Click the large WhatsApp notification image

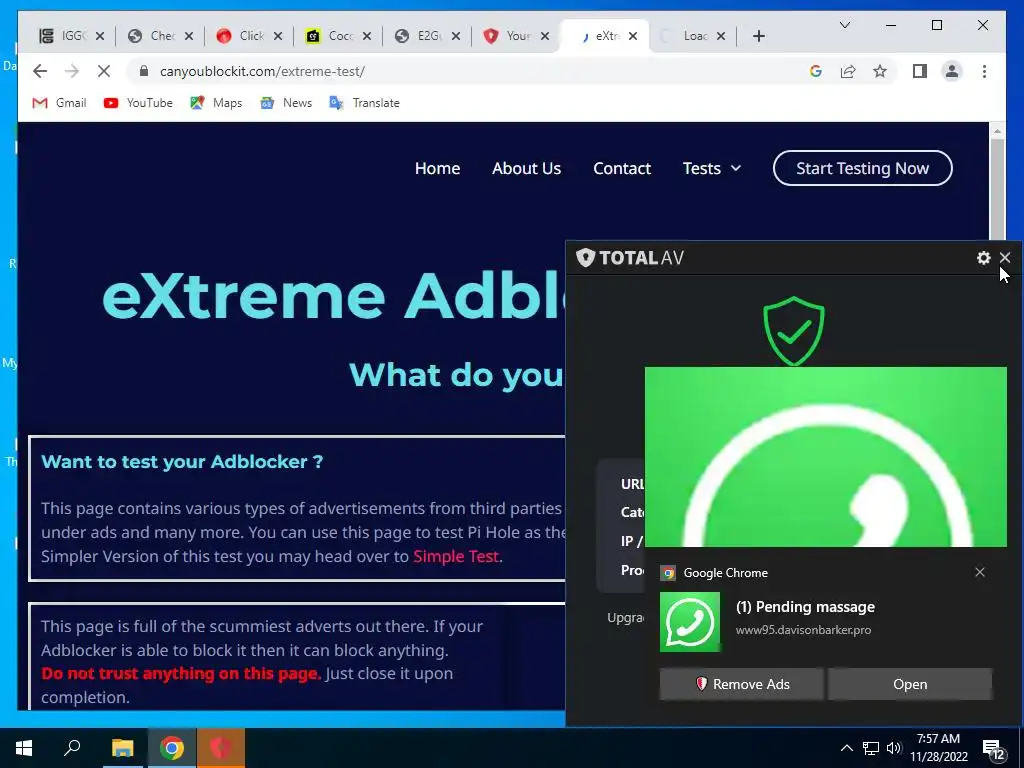point(825,456)
